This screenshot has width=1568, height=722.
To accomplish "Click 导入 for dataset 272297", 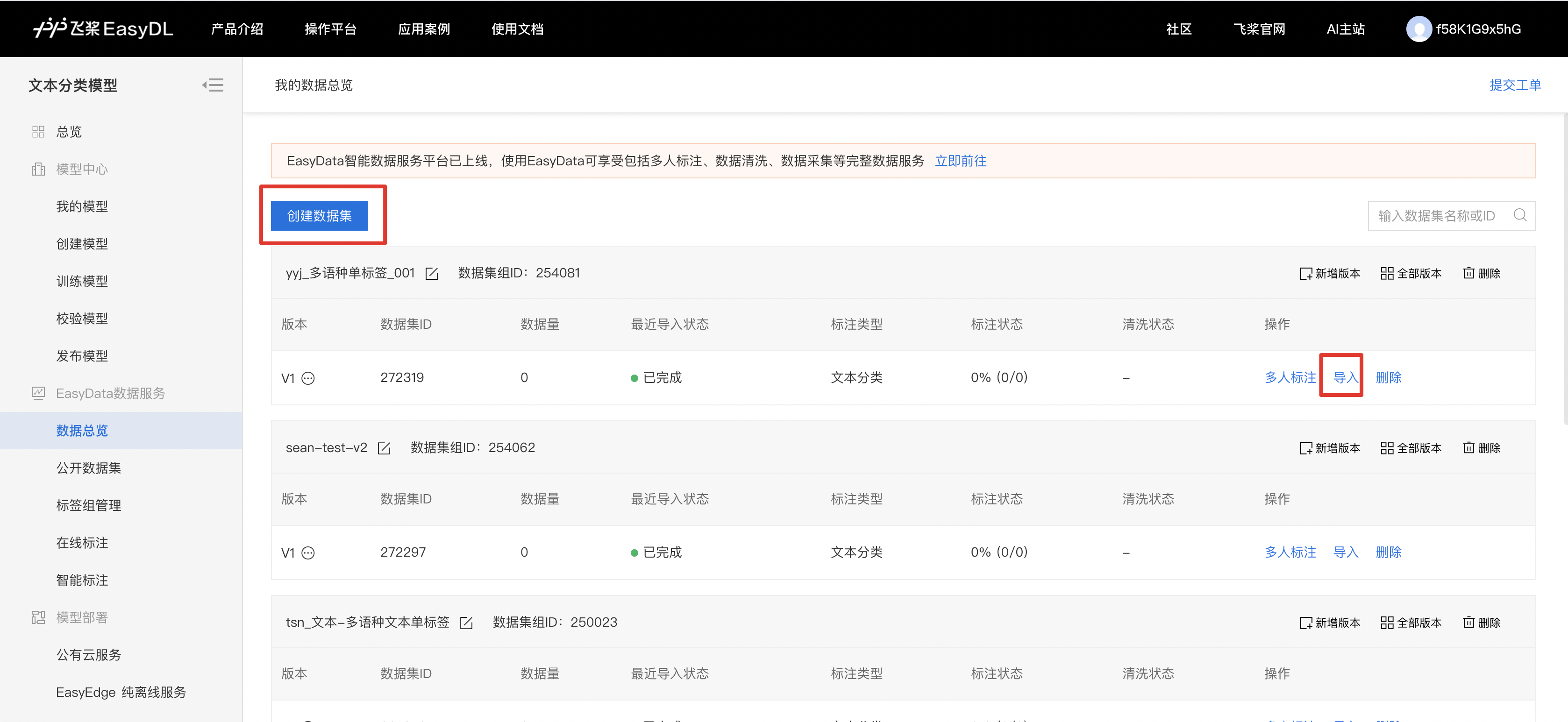I will tap(1346, 552).
